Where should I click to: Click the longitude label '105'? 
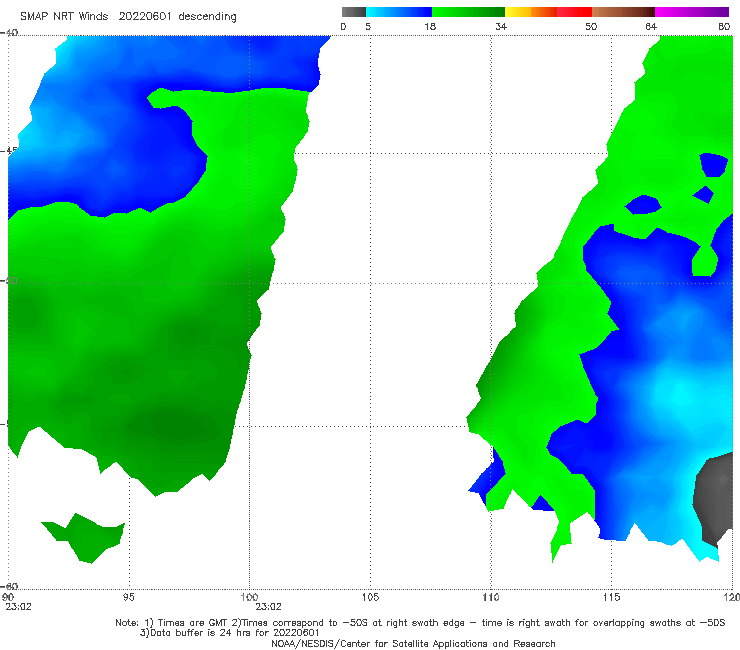[x=370, y=597]
